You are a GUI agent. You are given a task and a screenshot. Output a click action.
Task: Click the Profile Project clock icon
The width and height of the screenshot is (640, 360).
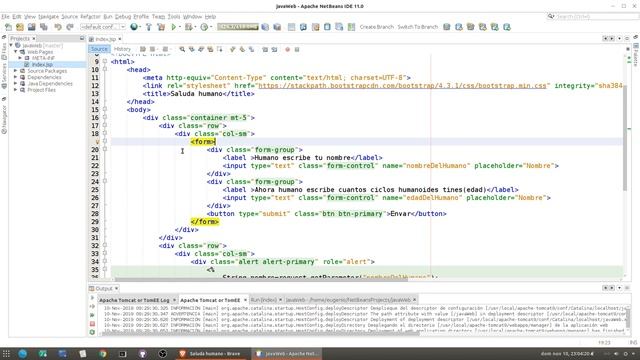coord(204,27)
